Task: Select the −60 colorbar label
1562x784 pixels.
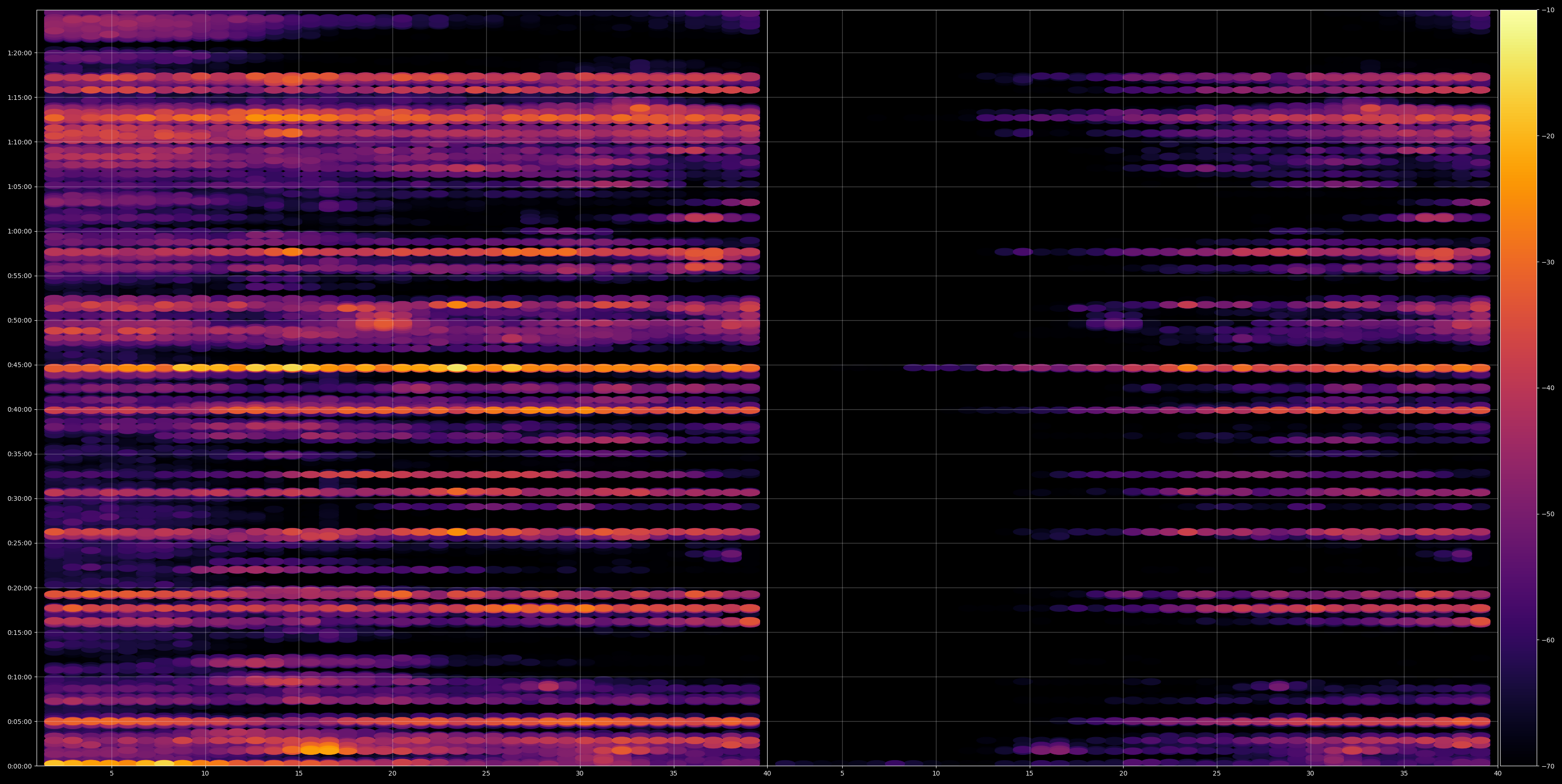Action: click(x=1548, y=641)
